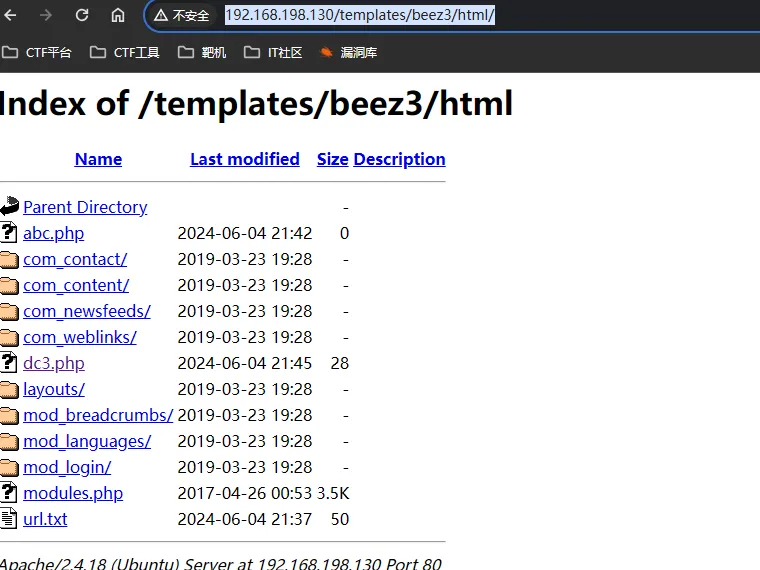Click the com_content folder icon

pyautogui.click(x=9, y=285)
